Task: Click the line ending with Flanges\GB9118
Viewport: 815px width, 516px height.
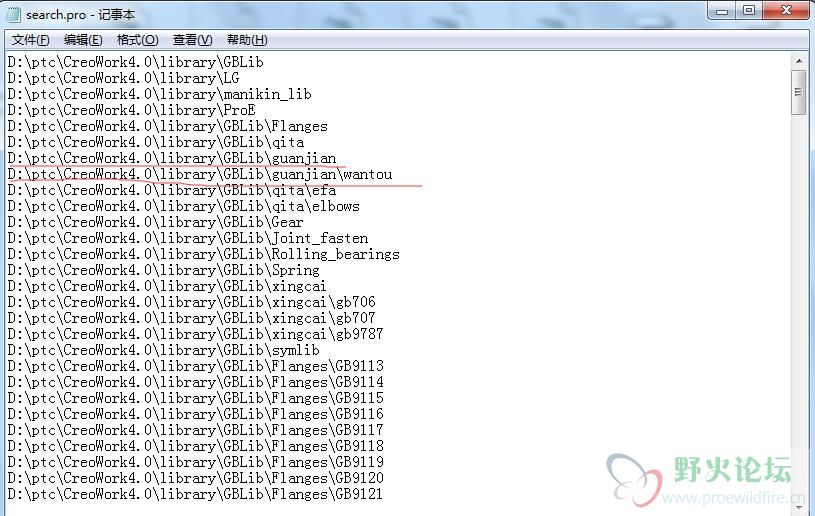Action: click(x=195, y=446)
